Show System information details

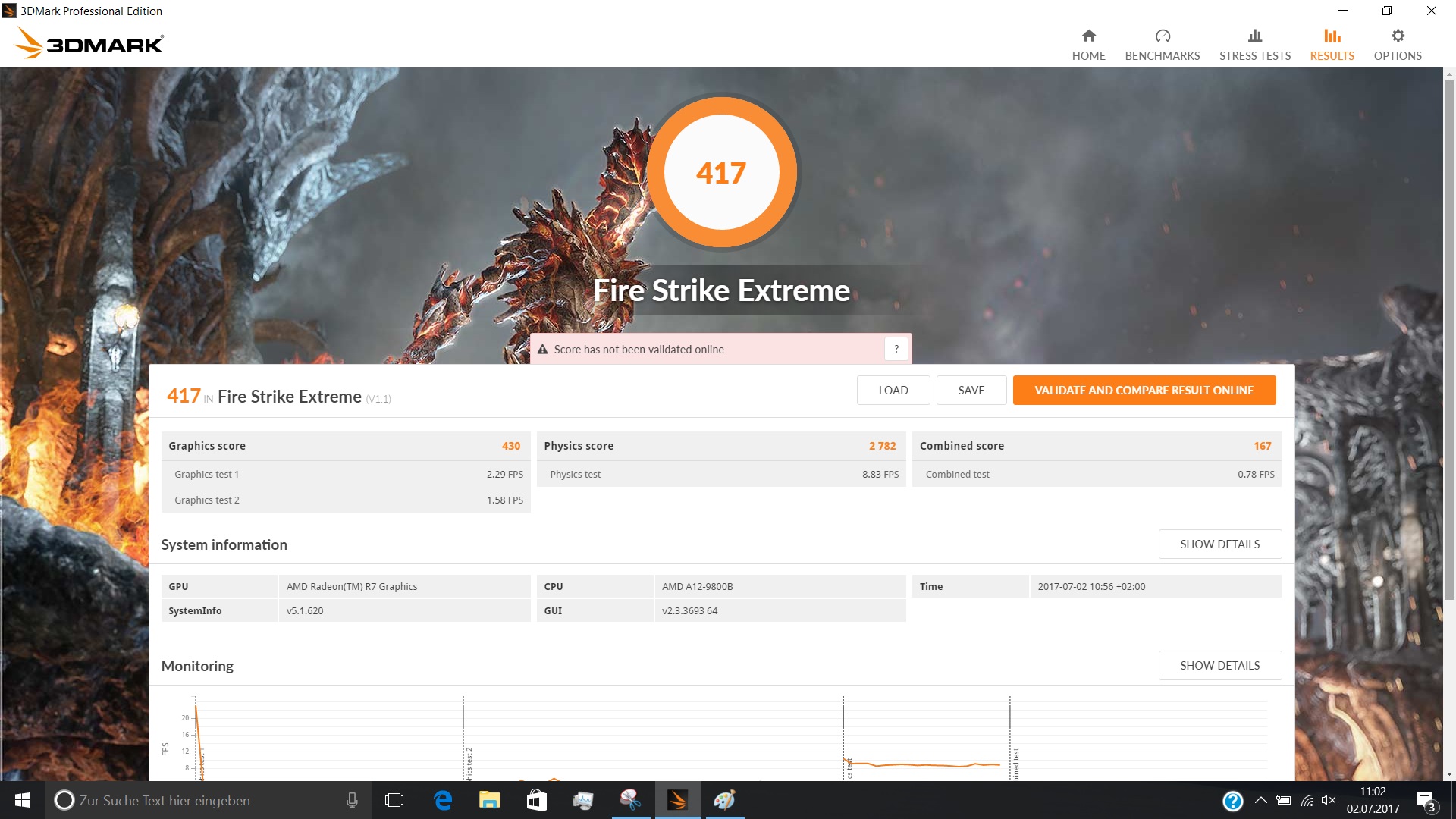1219,544
